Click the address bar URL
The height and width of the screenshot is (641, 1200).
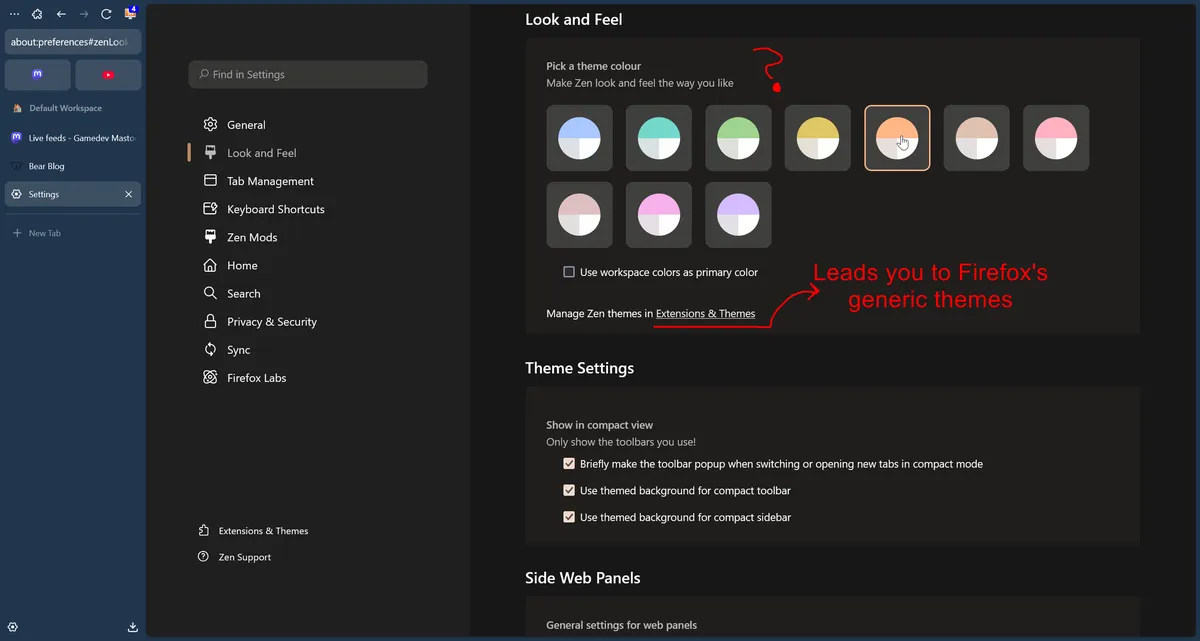73,42
